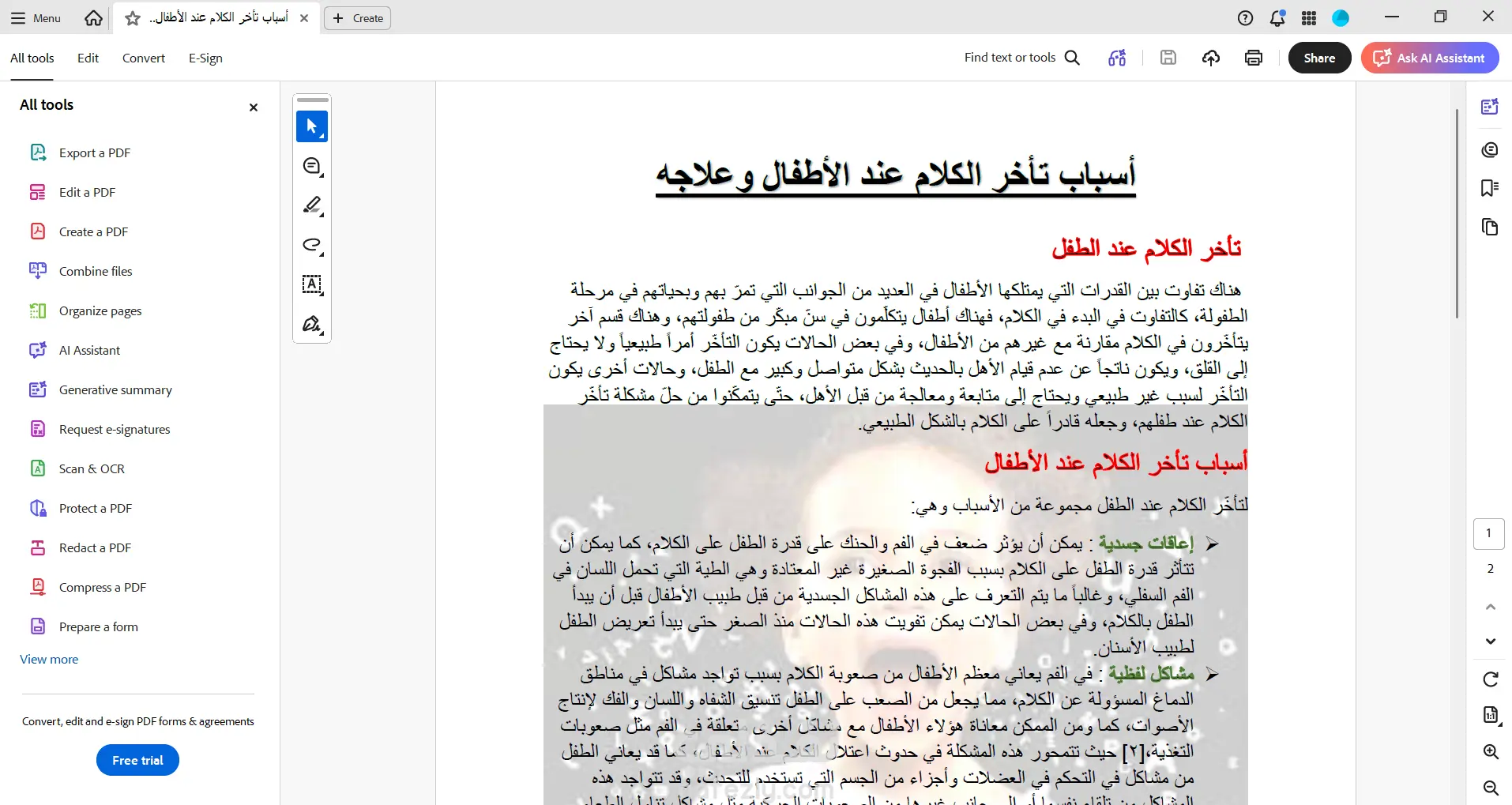Image resolution: width=1512 pixels, height=805 pixels.
Task: Go to the Home icon
Action: [x=93, y=18]
